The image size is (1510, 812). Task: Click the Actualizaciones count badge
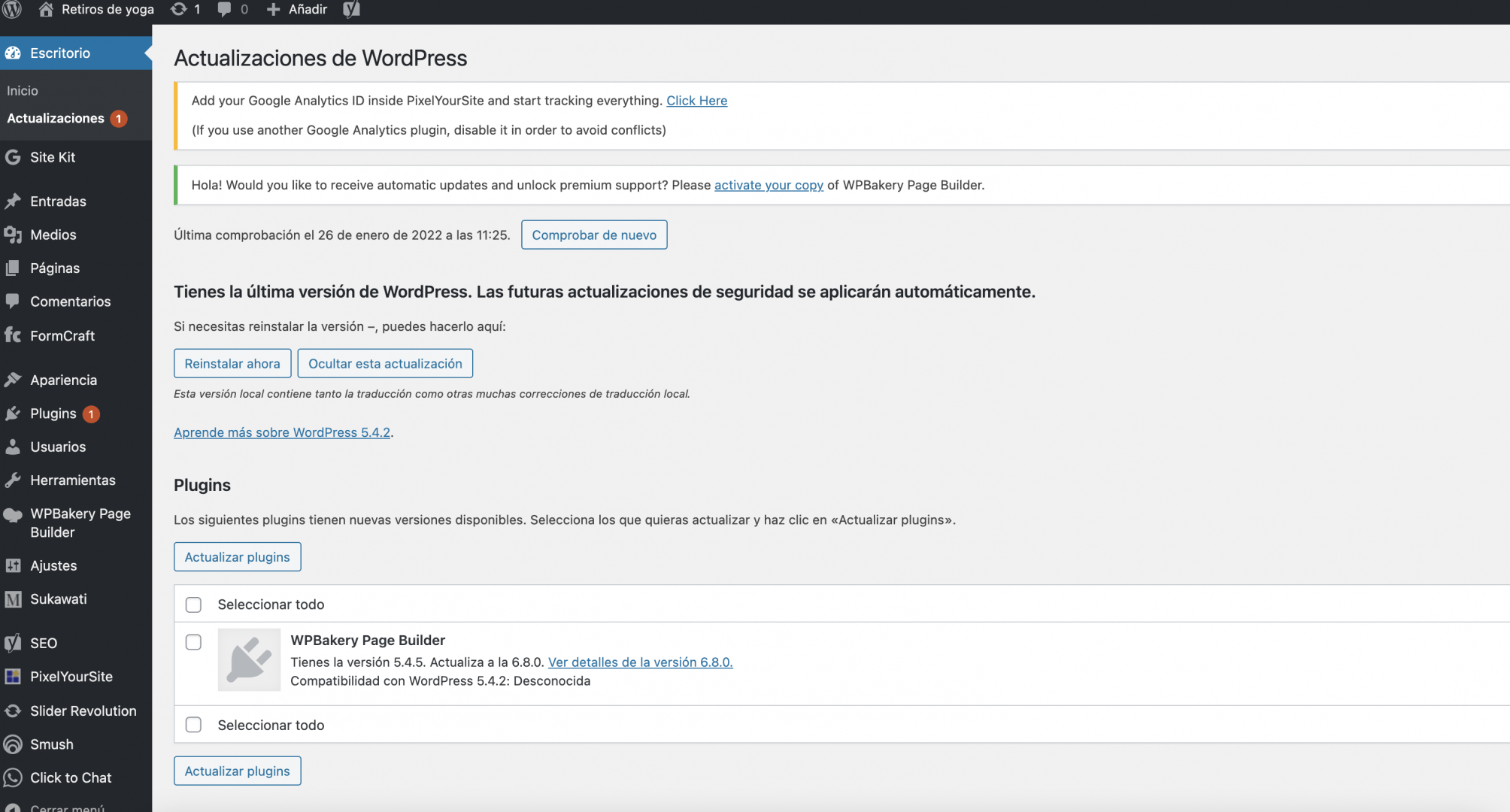tap(118, 119)
